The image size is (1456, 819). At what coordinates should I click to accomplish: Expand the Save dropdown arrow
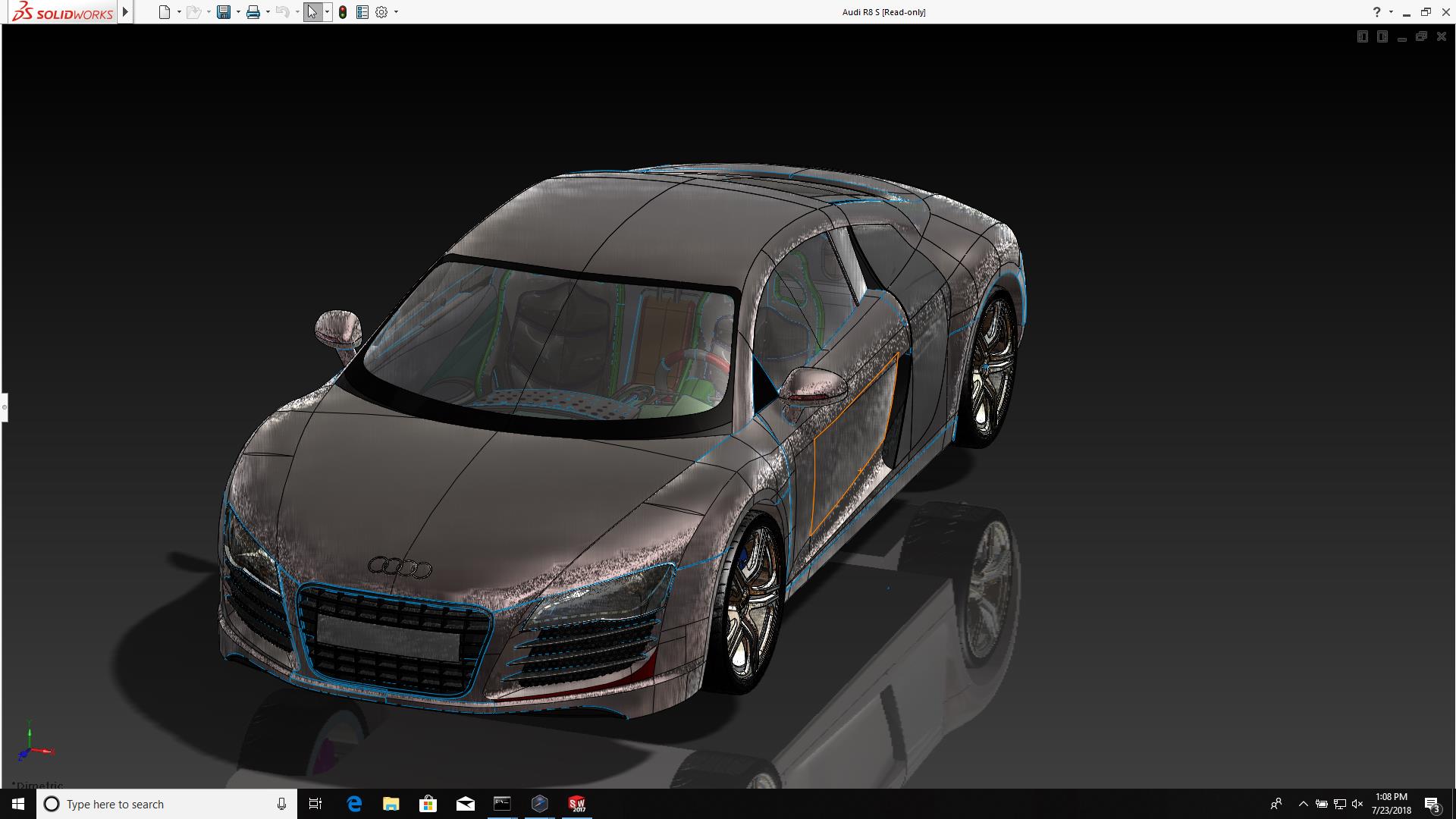238,12
